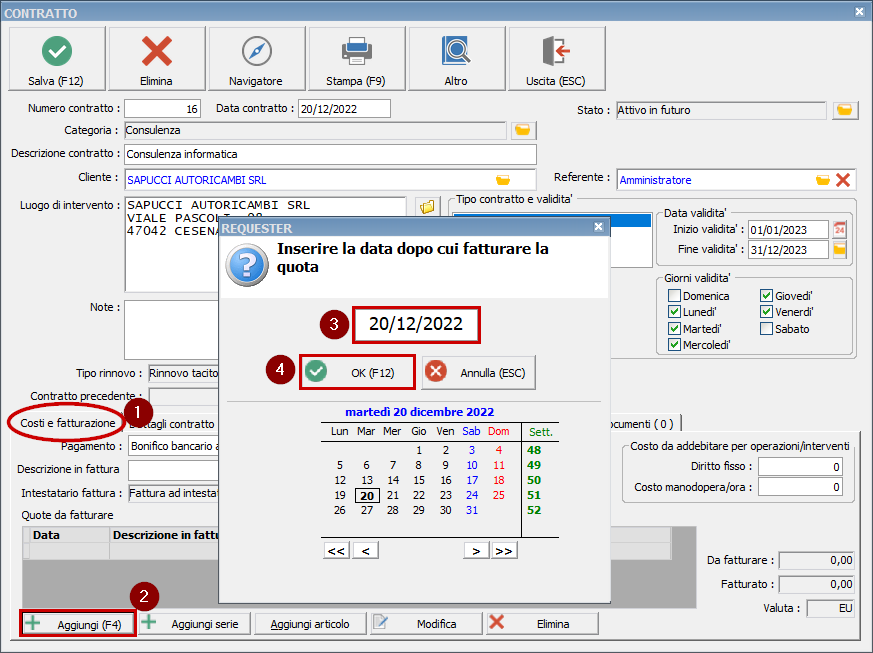This screenshot has width=873, height=653.
Task: Clear the Referente with the red X
Action: [x=843, y=180]
